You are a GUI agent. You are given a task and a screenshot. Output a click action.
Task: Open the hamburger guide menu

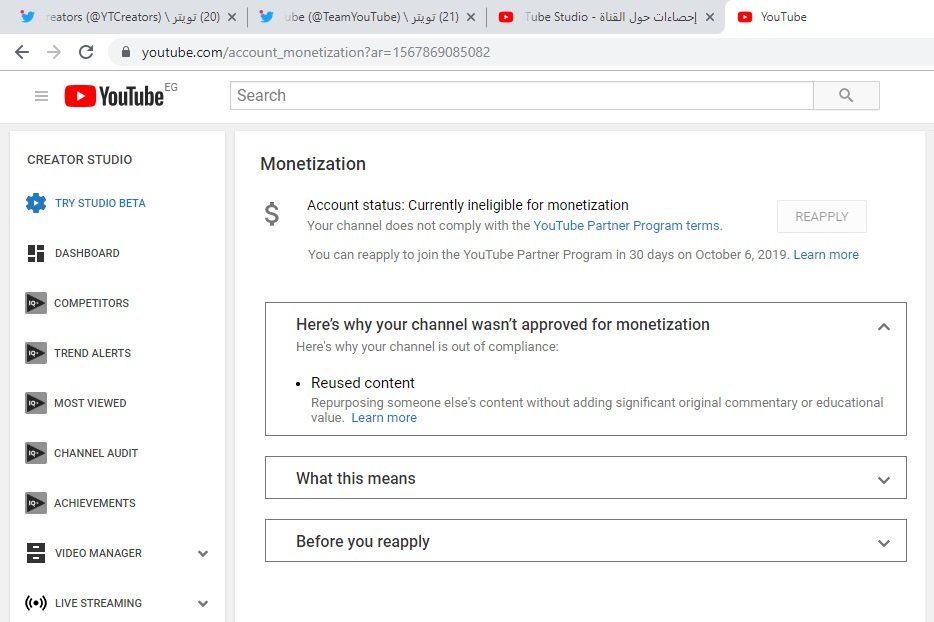pyautogui.click(x=41, y=96)
